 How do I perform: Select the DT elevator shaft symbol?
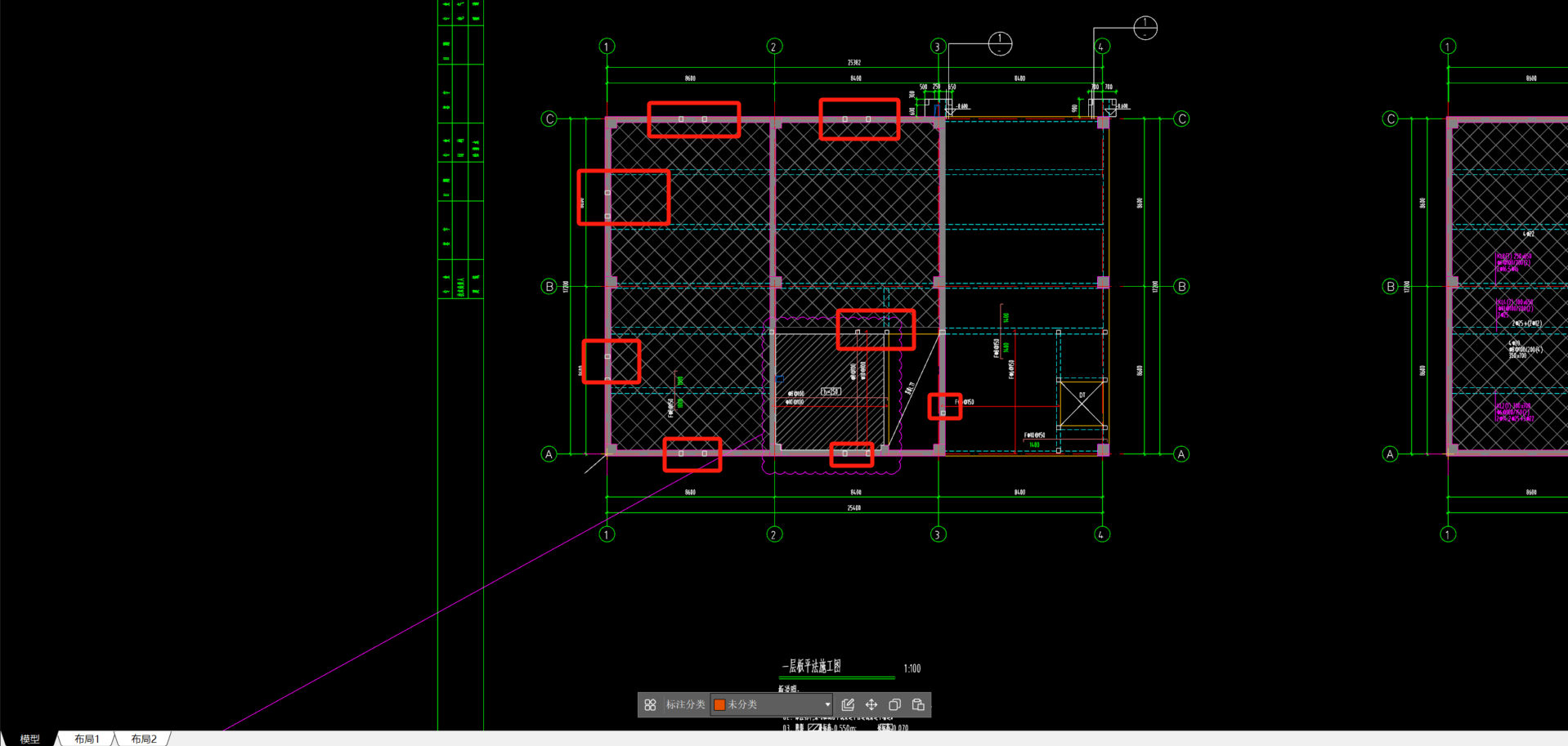click(x=1082, y=404)
